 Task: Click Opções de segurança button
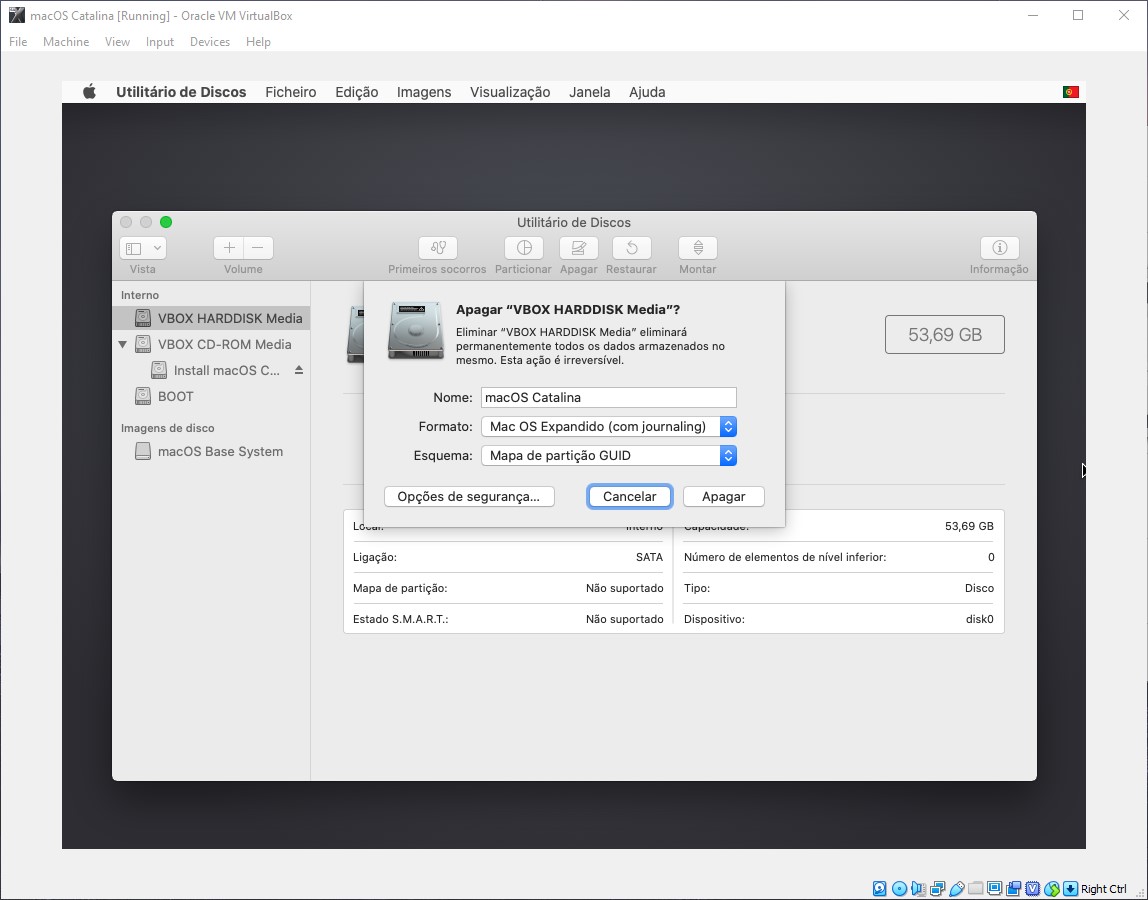[469, 497]
